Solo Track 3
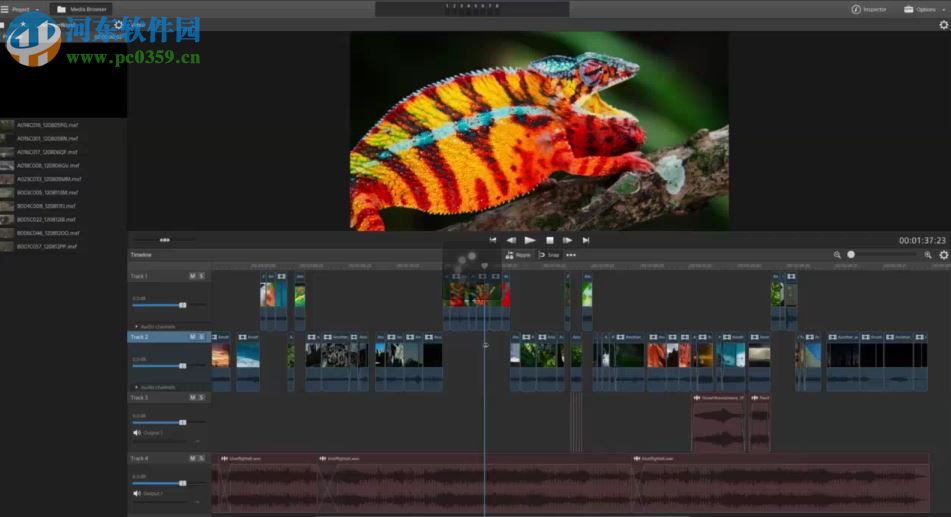 [x=201, y=397]
